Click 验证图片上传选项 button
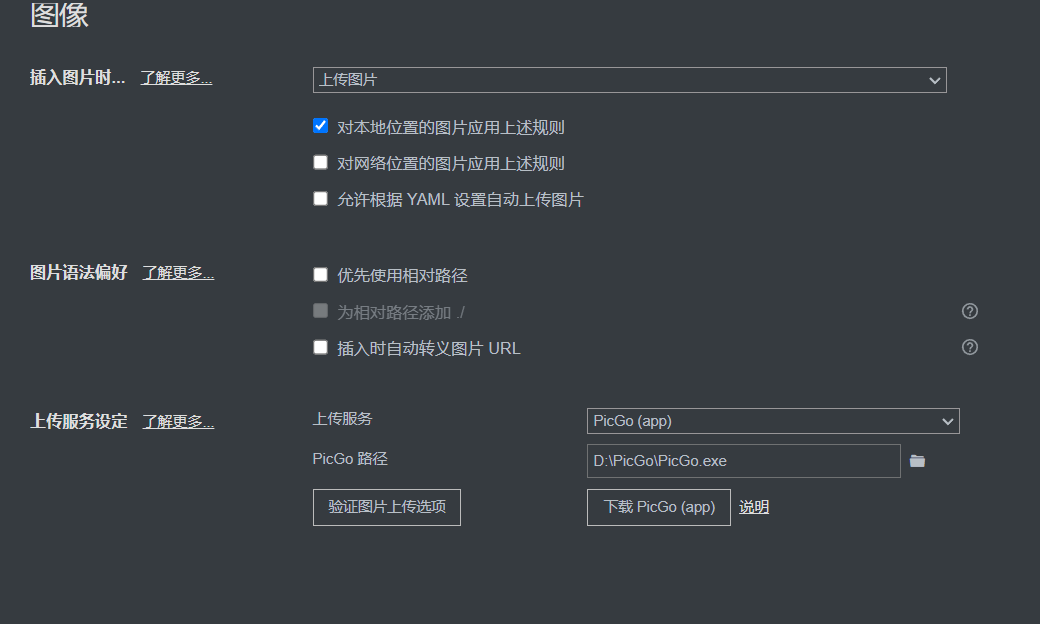This screenshot has height=624, width=1040. point(386,507)
